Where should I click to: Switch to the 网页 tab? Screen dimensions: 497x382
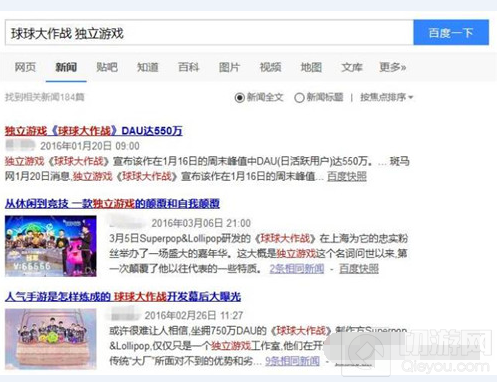tap(25, 67)
